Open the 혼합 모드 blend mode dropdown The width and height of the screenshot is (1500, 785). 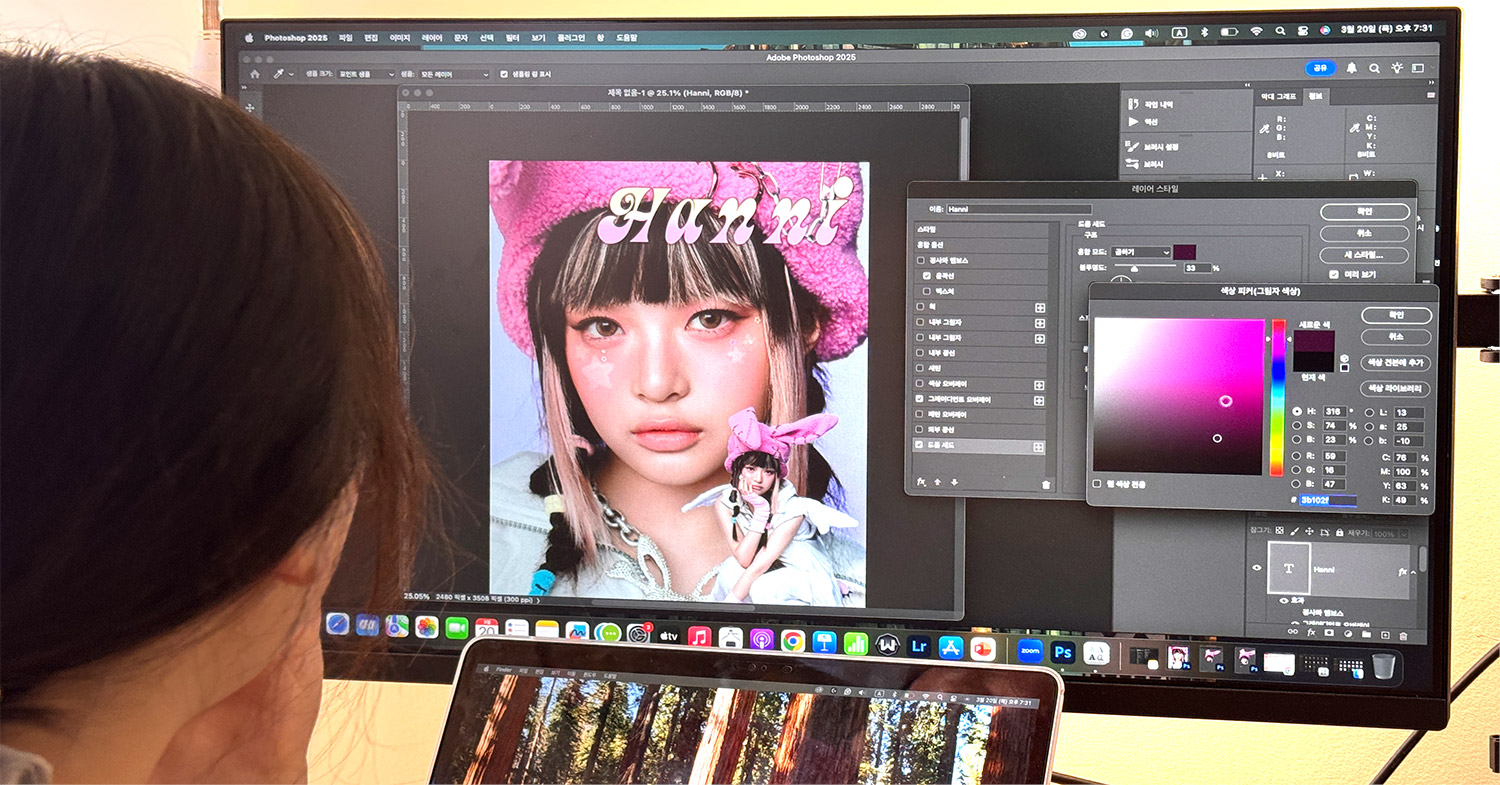pos(1140,252)
